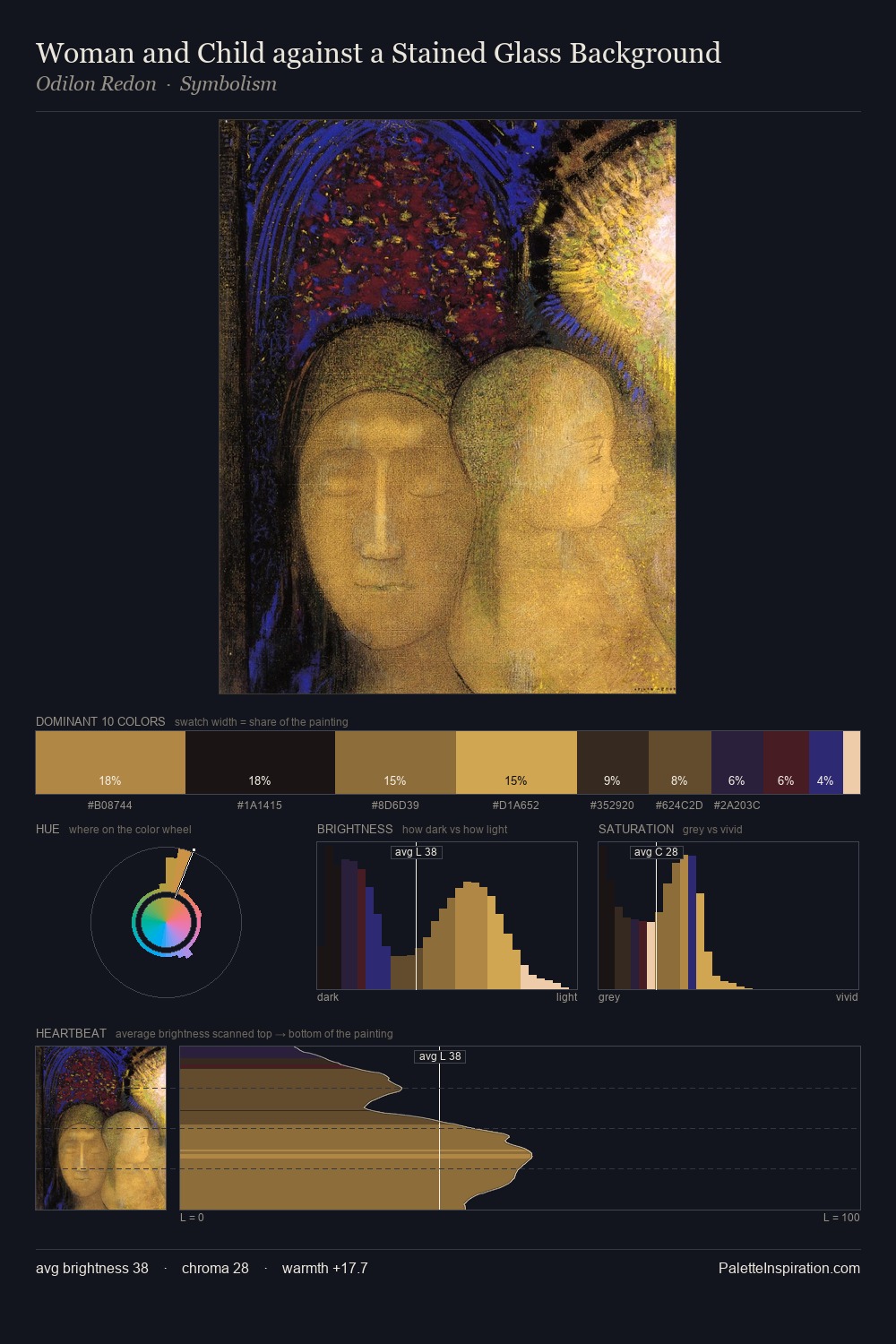
Task: Click the pale peach swatch at the palette's end
Action: pos(851,762)
